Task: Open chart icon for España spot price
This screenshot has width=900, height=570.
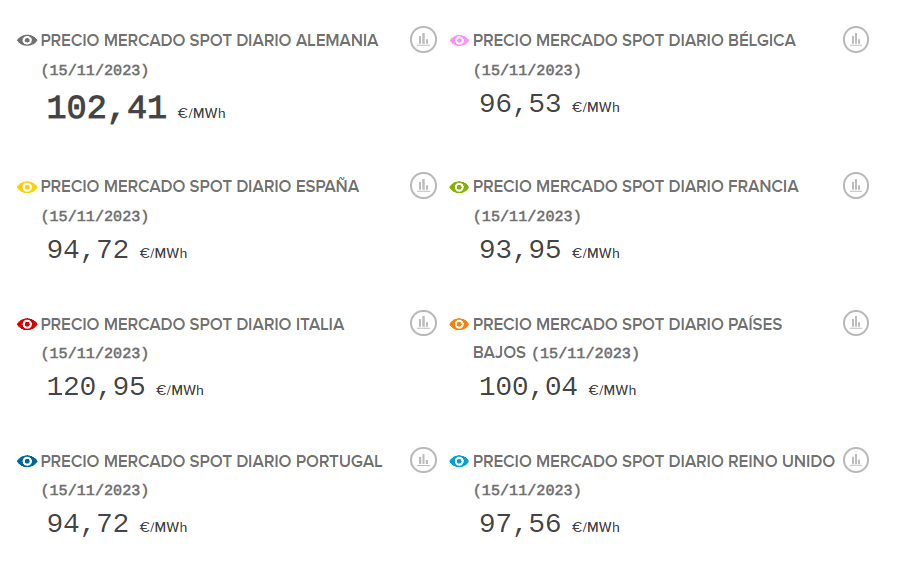Action: pyautogui.click(x=423, y=185)
